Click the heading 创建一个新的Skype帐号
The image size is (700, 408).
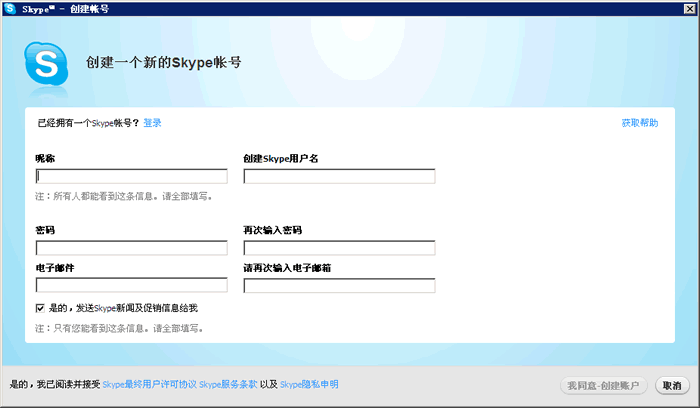click(x=163, y=62)
